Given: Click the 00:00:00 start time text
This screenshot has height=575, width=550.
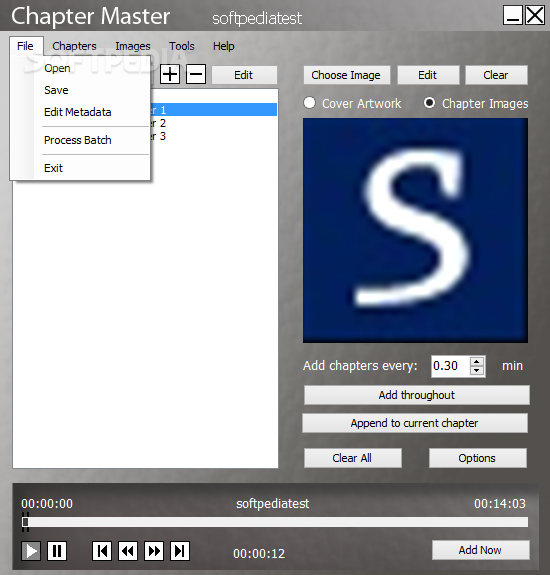Looking at the screenshot, I should [x=47, y=503].
